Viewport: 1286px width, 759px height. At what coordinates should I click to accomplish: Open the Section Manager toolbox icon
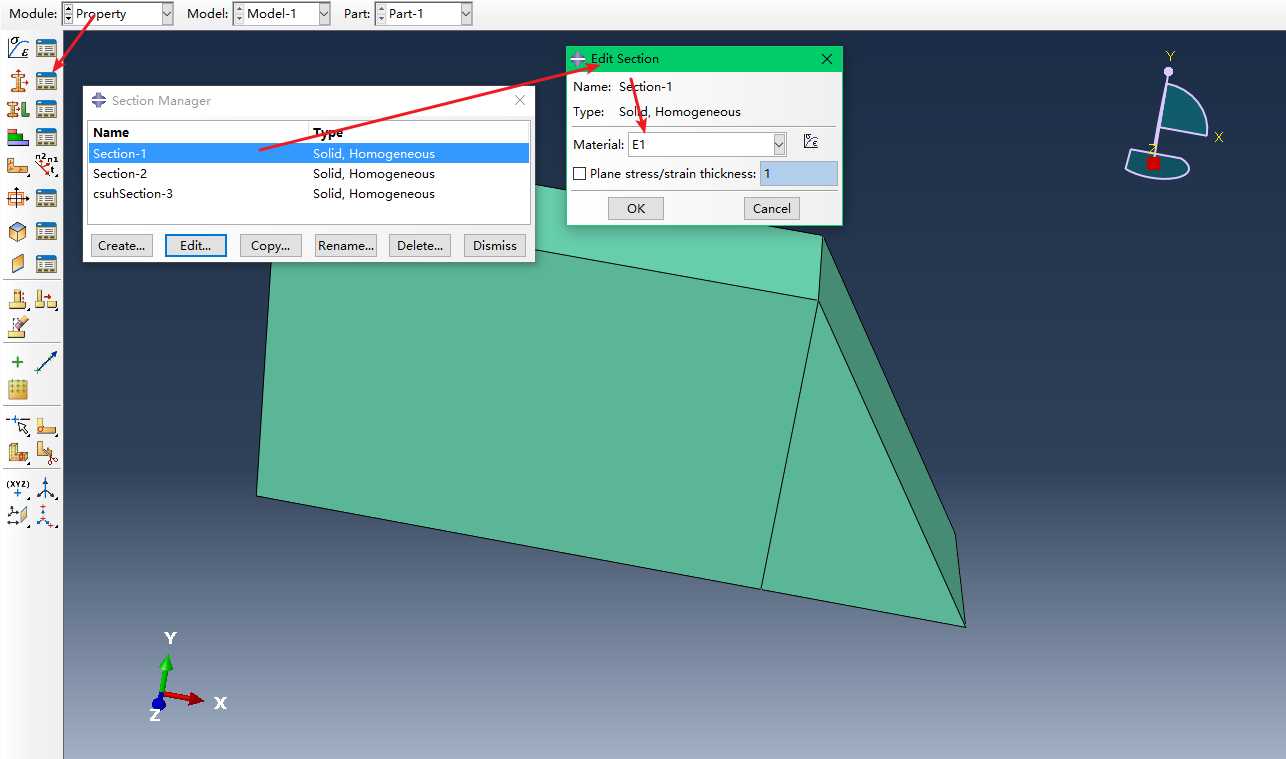(46, 80)
